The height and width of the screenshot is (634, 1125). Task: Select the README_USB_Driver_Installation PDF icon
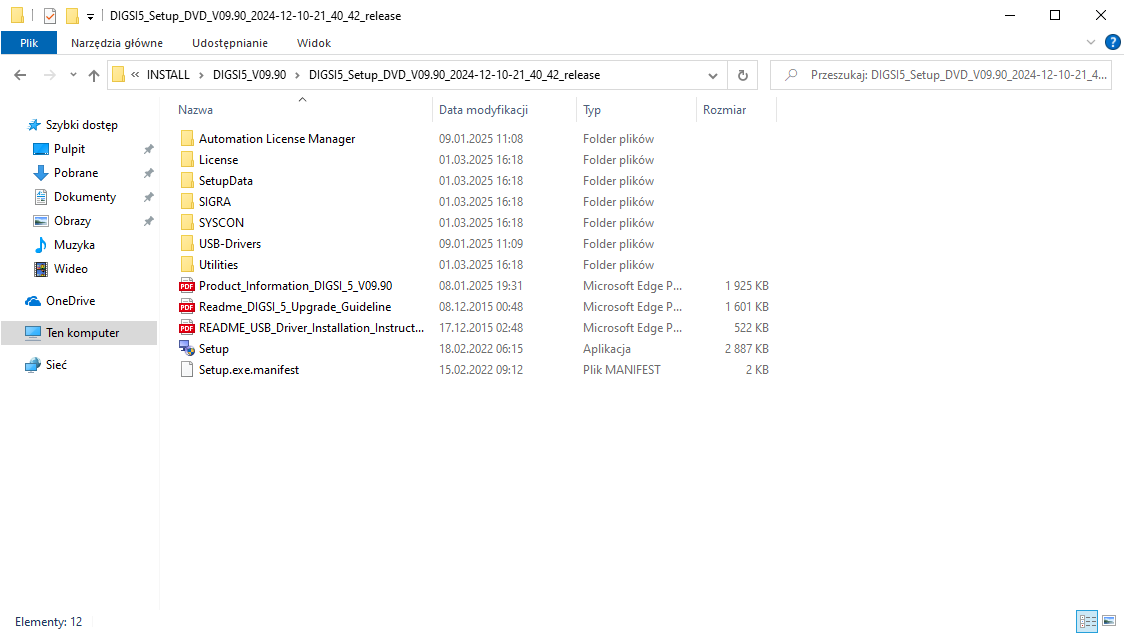point(187,328)
